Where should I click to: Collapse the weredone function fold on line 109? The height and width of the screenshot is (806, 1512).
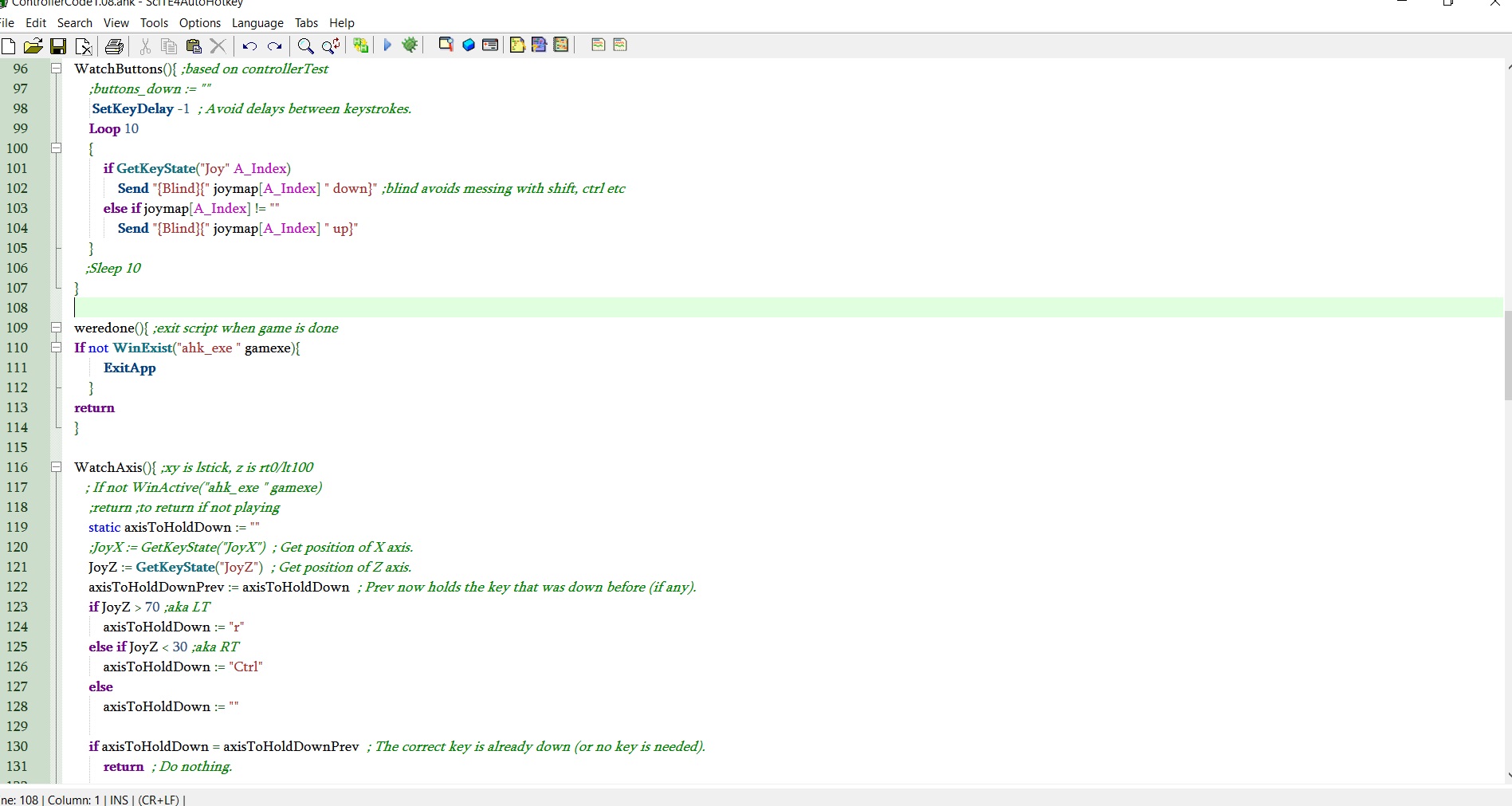coord(57,328)
